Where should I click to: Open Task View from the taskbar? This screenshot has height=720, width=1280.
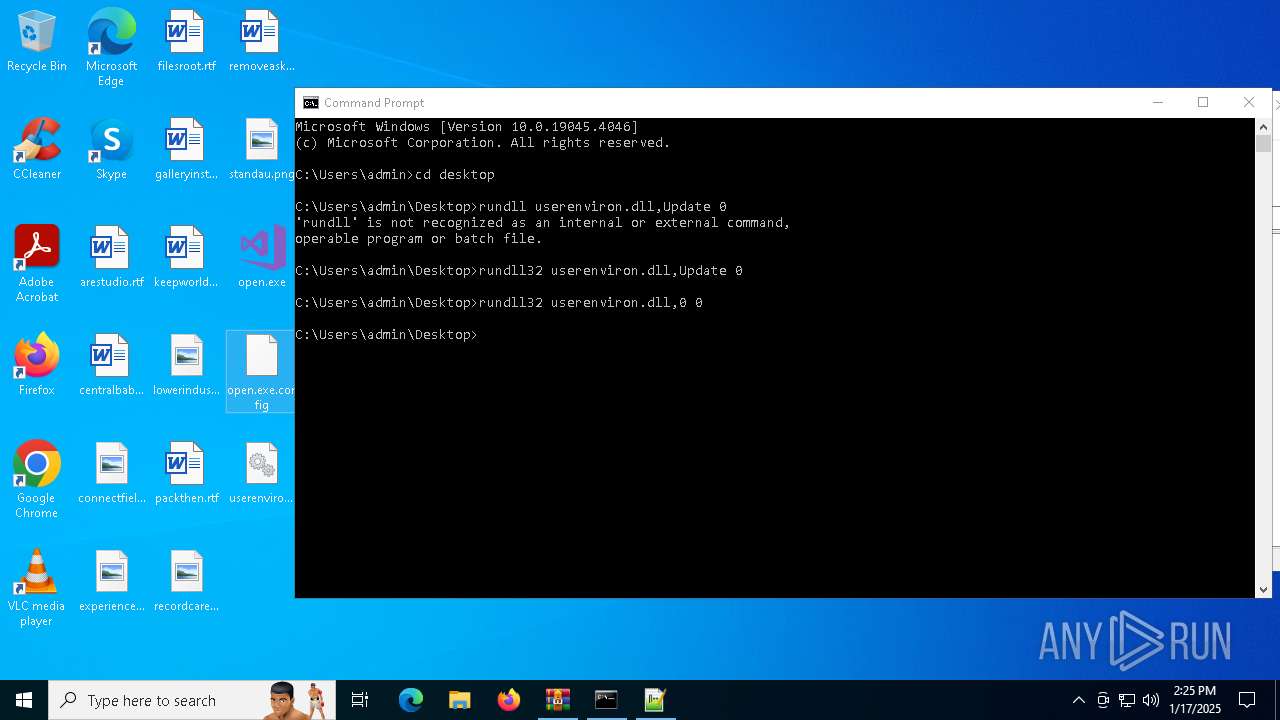pyautogui.click(x=360, y=700)
